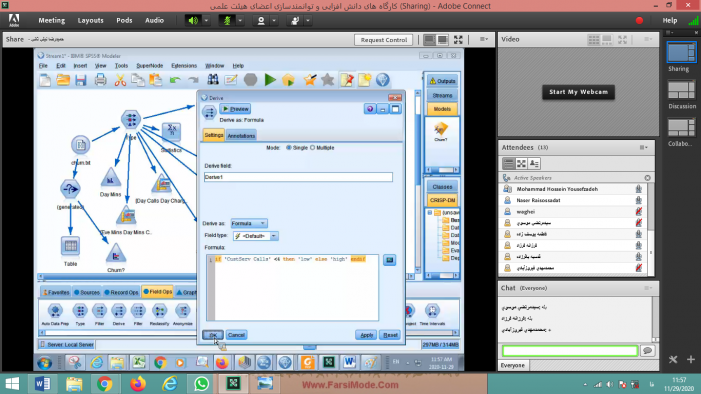Viewport: 701px width, 394px height.
Task: Open Attendees breakout room view icon
Action: pyautogui.click(x=521, y=164)
